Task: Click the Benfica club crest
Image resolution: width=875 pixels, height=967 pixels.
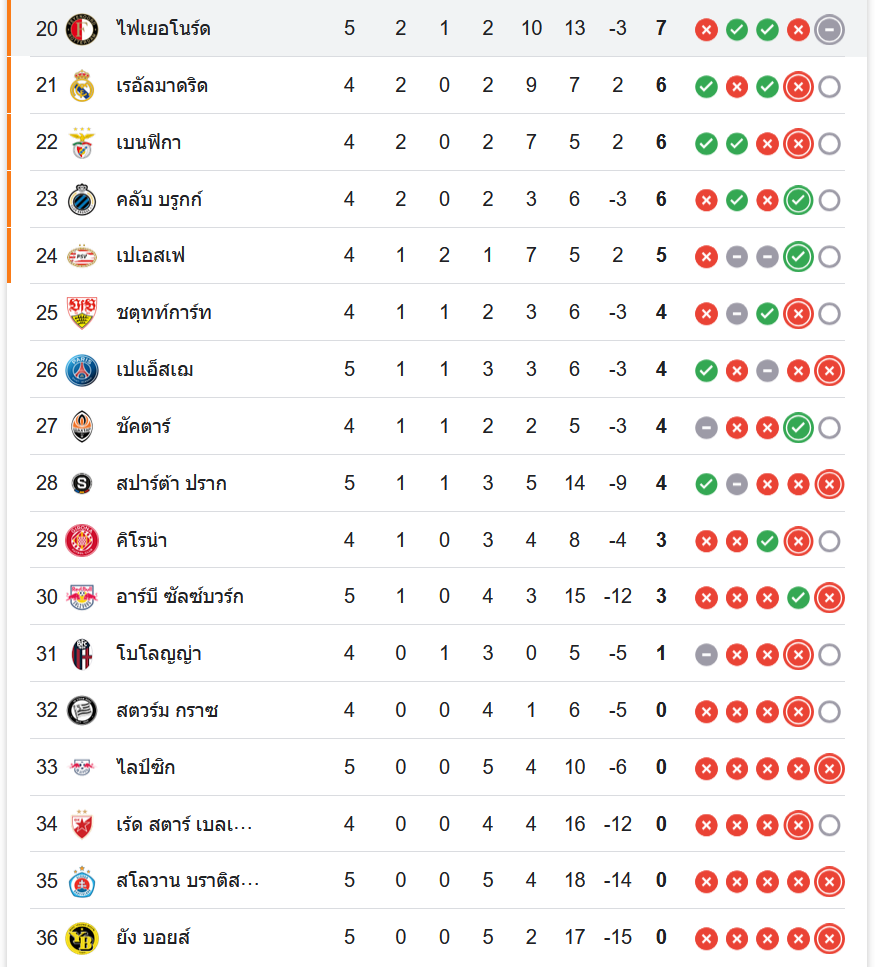Action: pos(82,143)
